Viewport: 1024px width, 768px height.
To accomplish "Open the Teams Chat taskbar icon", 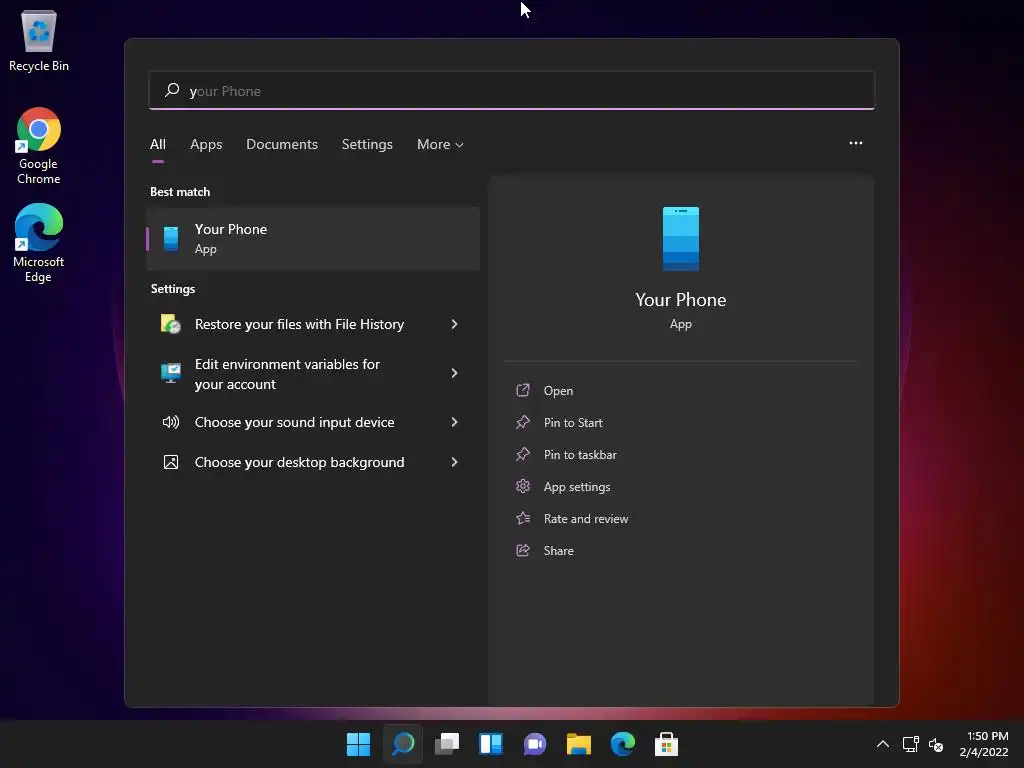I will [534, 744].
